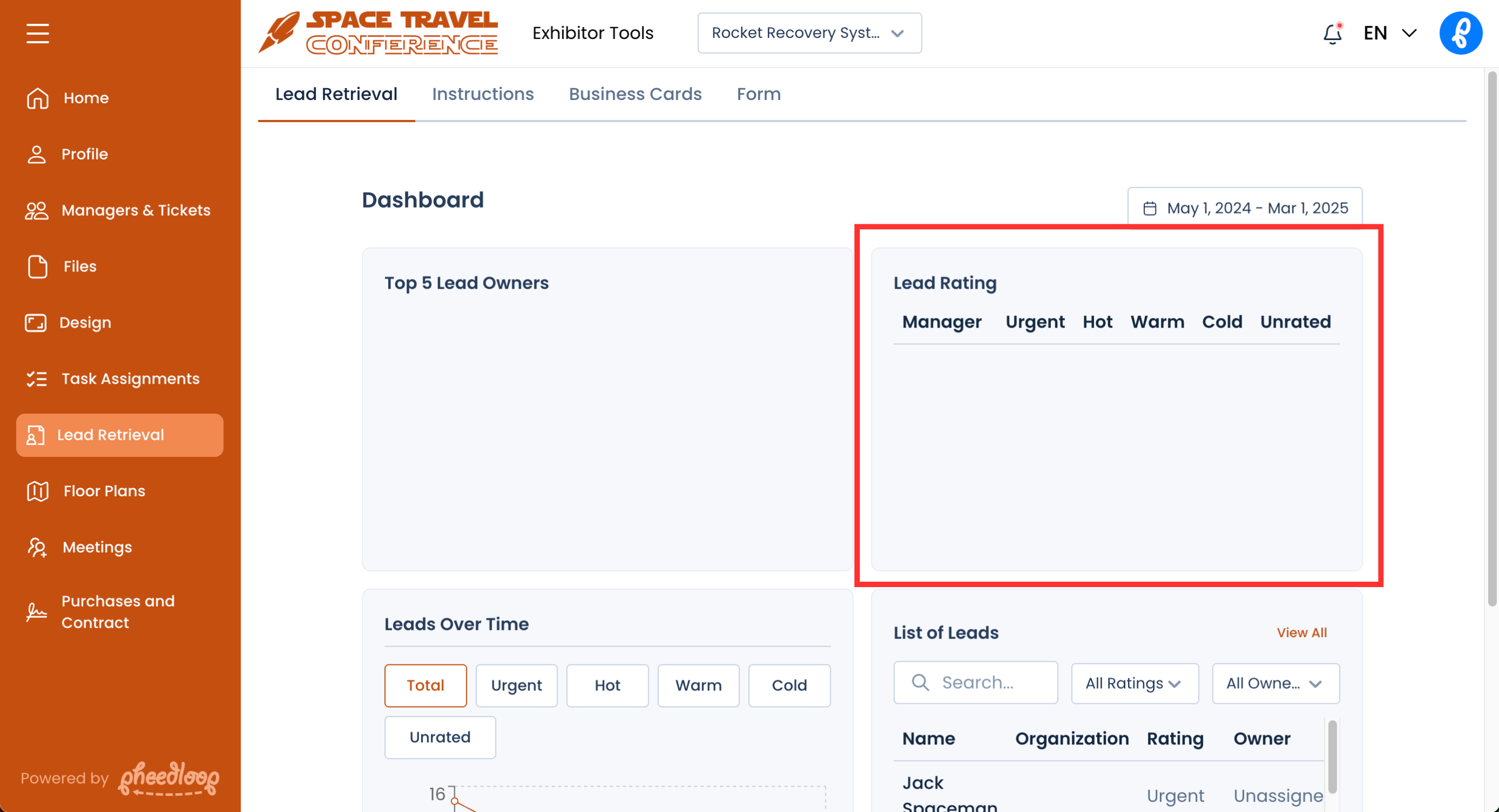Click the Urgent column header in Lead Rating
This screenshot has height=812, width=1499.
(1035, 322)
